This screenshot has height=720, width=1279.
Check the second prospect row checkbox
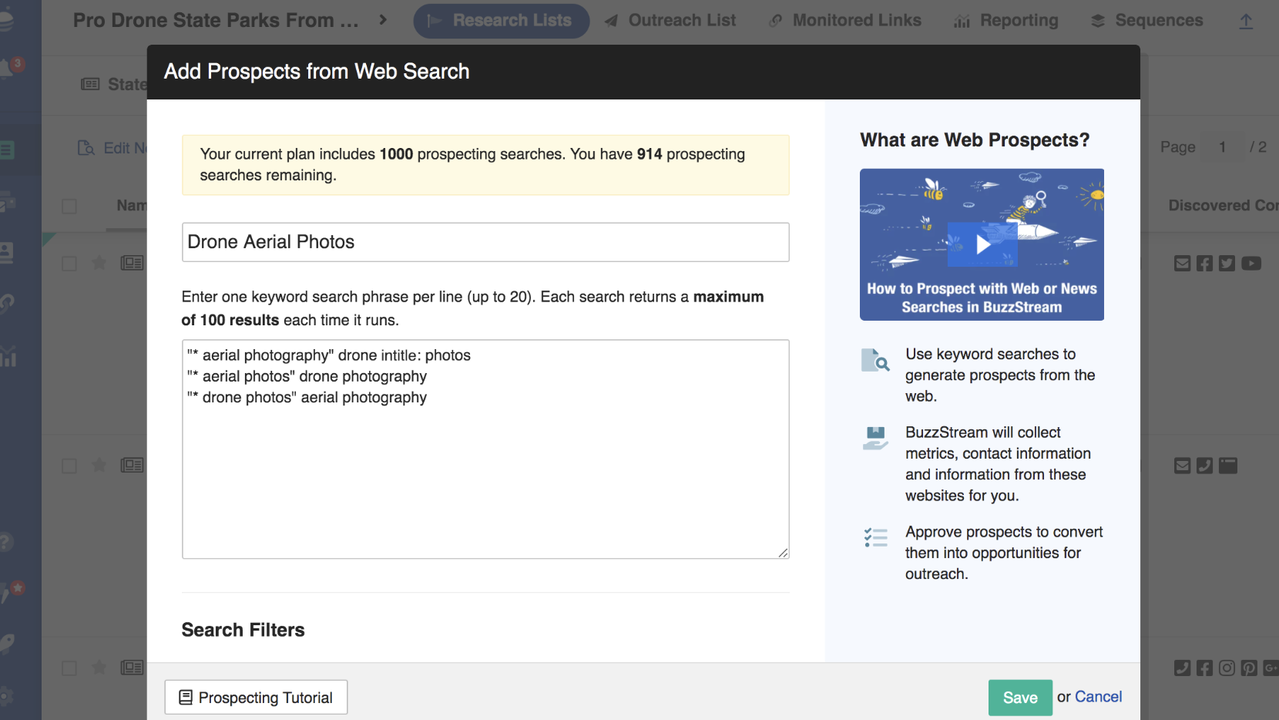tap(69, 466)
